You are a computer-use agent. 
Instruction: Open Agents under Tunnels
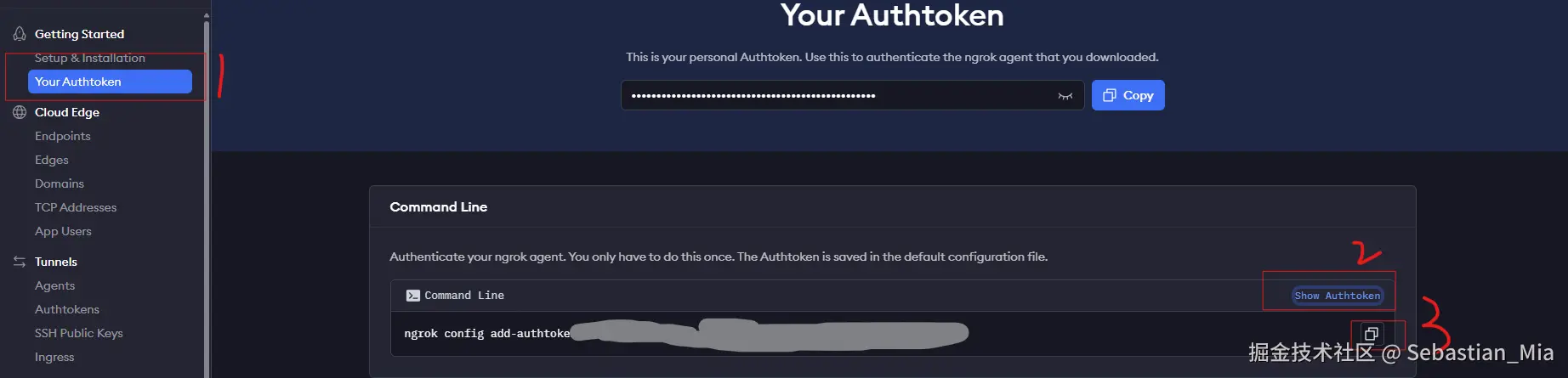pos(55,285)
